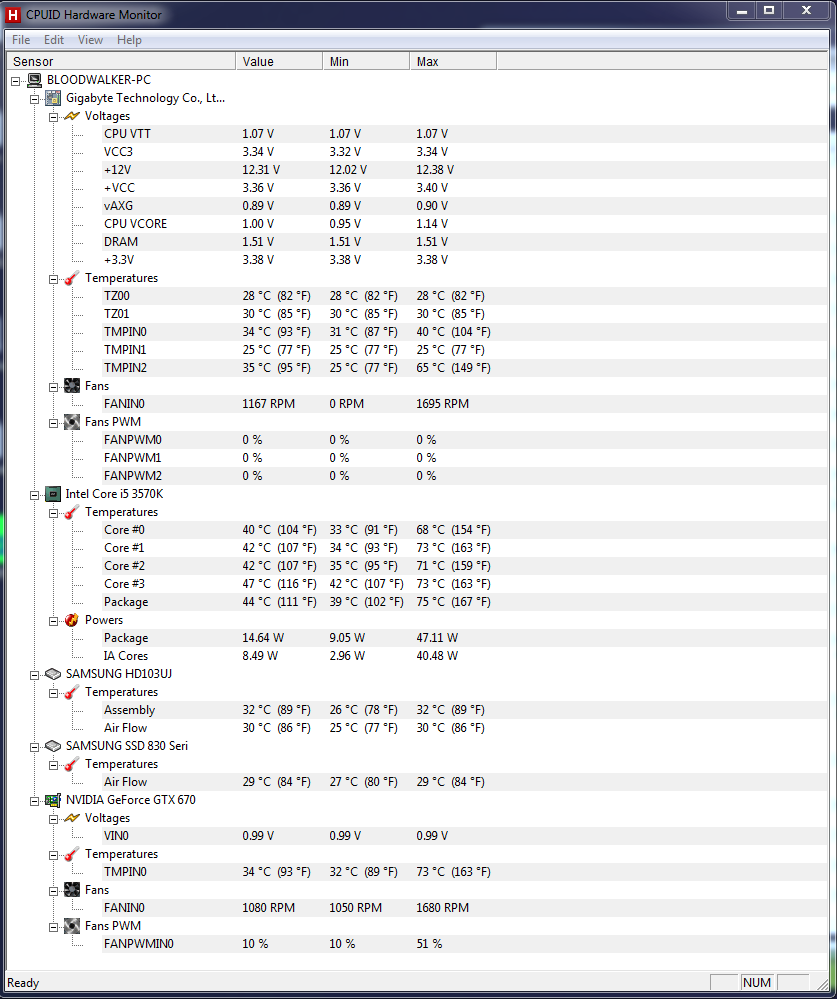
Task: Click the NUM indicator in status bar
Action: tap(757, 982)
